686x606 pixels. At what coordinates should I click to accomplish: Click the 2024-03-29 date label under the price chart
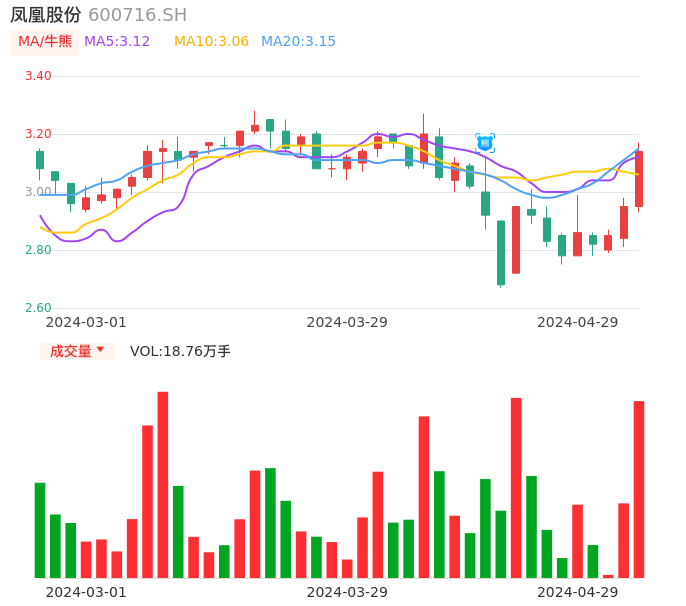(347, 322)
